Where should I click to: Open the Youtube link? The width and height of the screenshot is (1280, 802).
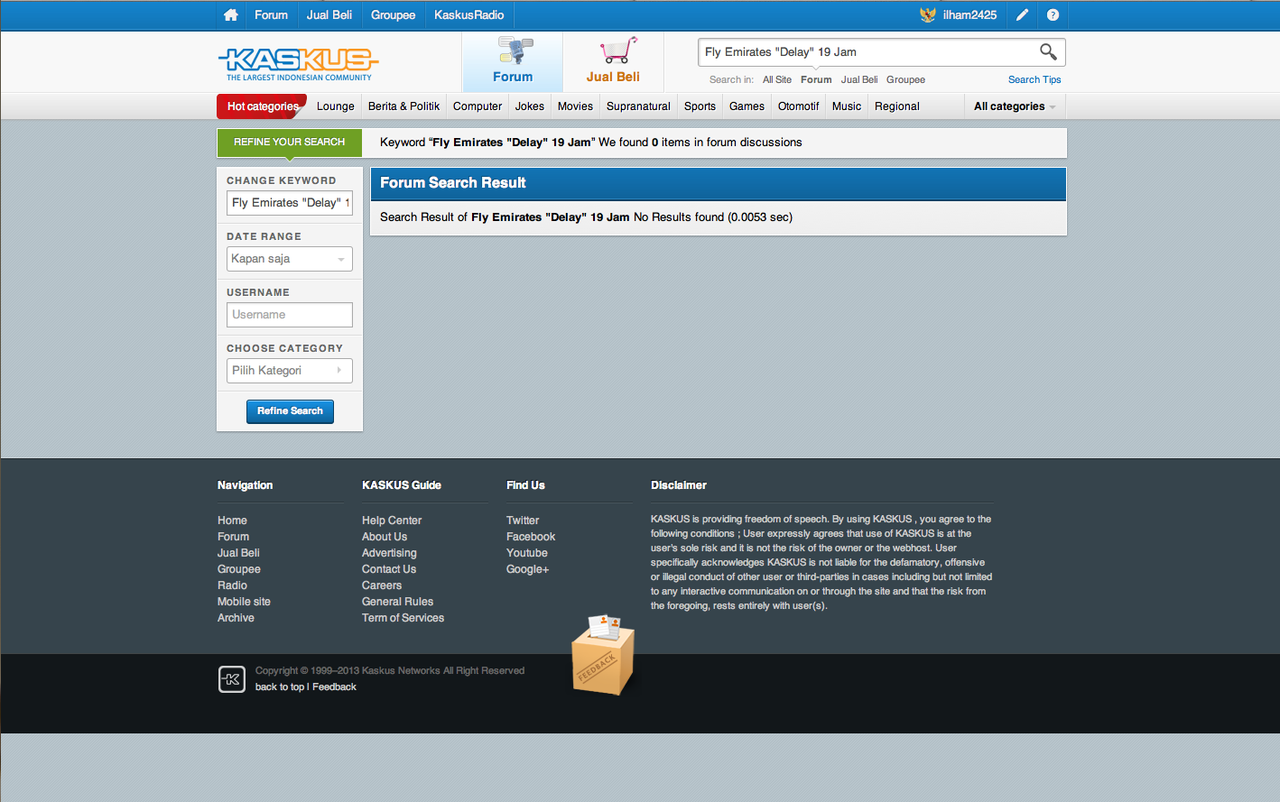click(527, 553)
